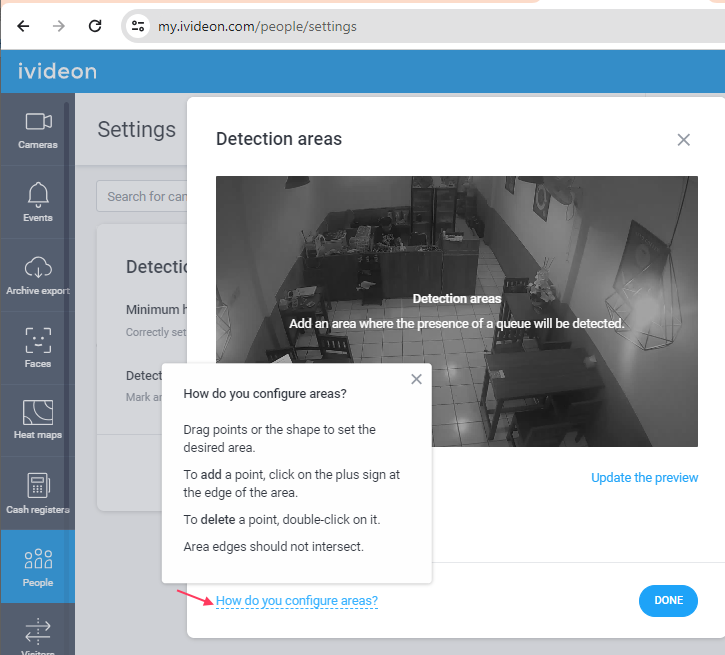Viewport: 725px width, 655px height.
Task: Reload the page
Action: 95,26
